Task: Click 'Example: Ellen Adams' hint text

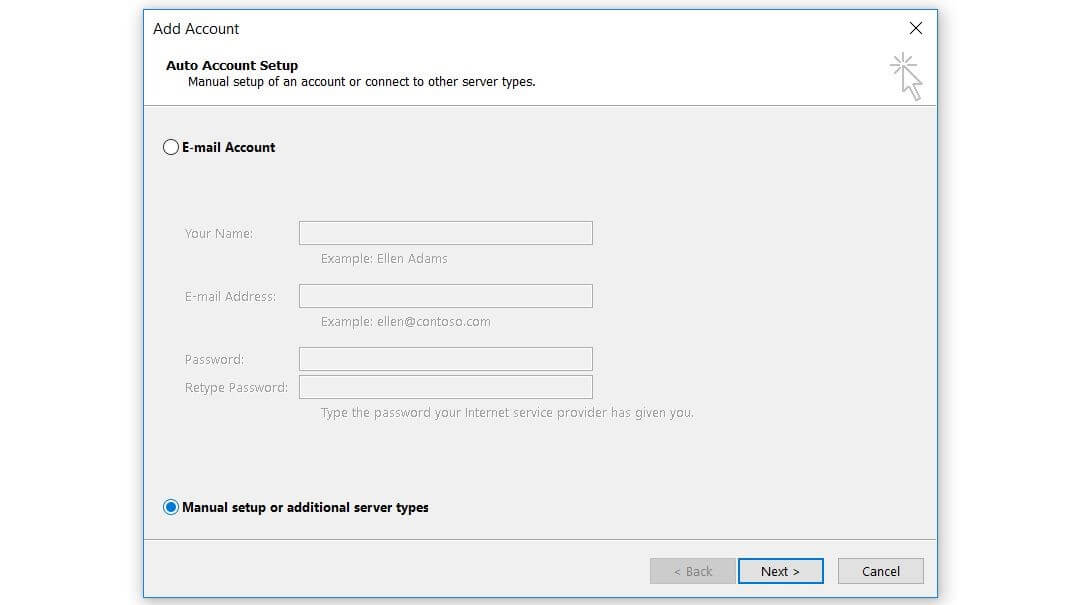Action: 384,258
